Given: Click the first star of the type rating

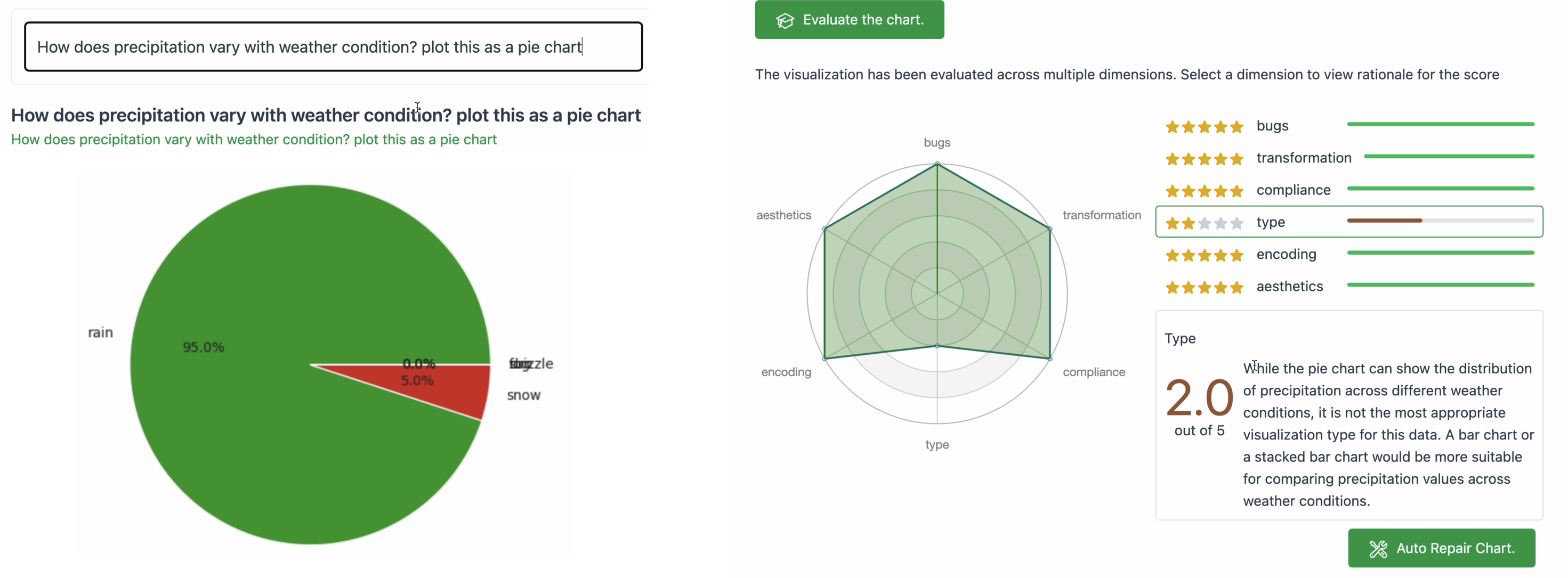Looking at the screenshot, I should [1172, 223].
